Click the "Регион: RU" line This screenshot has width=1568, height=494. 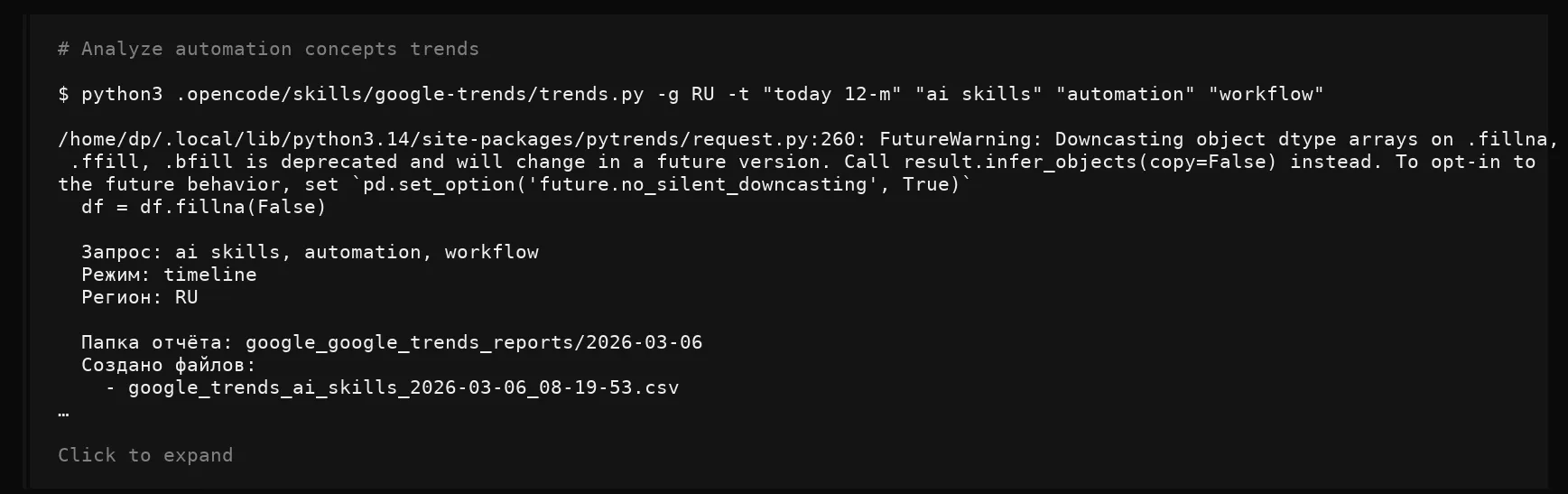click(x=139, y=297)
